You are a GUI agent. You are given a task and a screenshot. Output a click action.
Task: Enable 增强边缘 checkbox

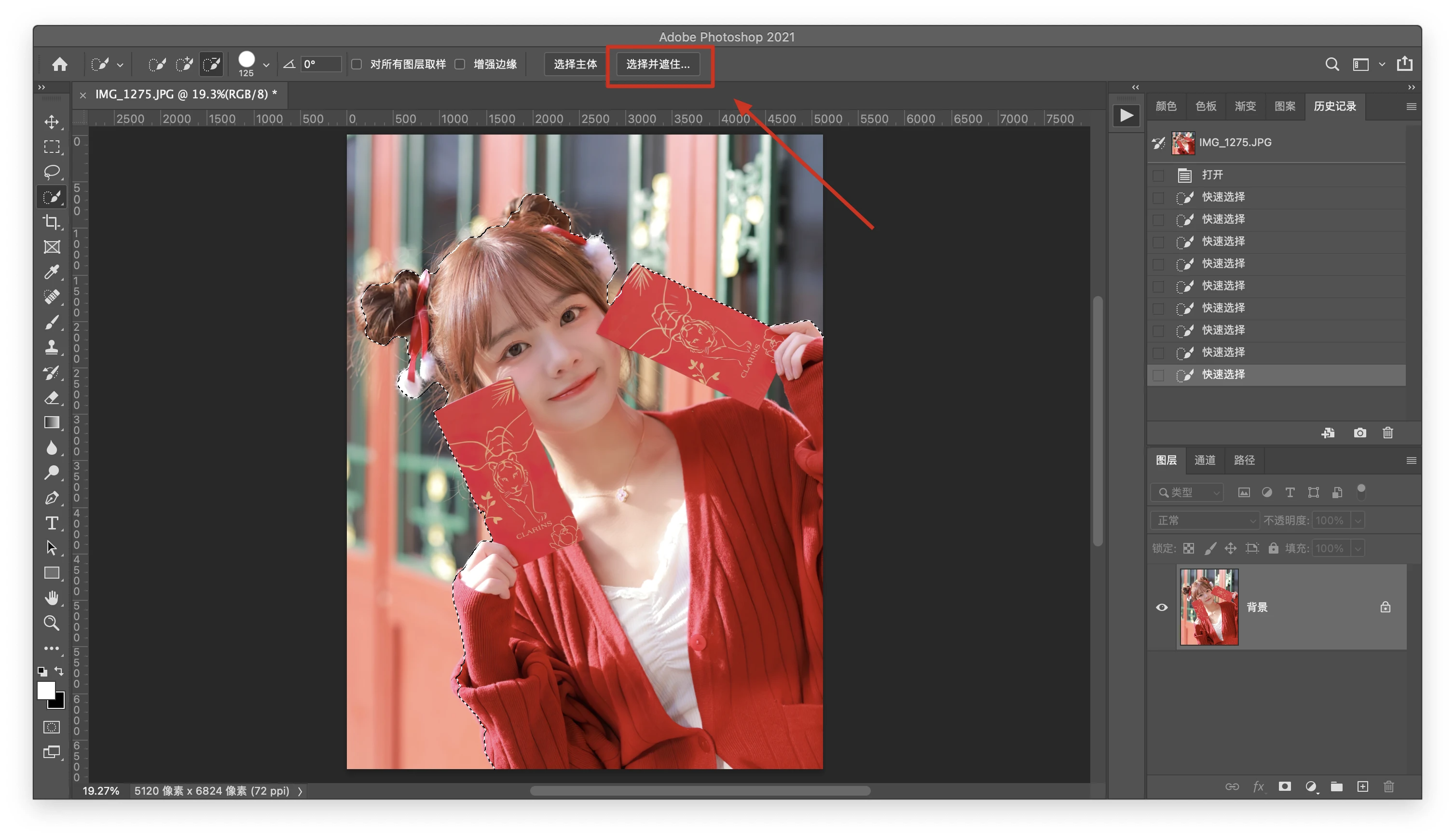click(x=460, y=64)
